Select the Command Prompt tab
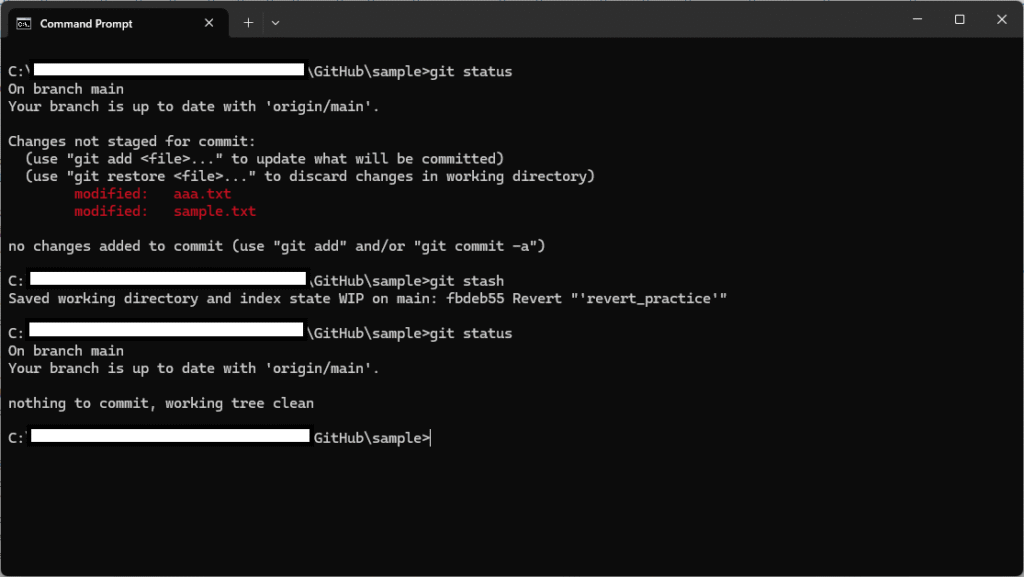The width and height of the screenshot is (1024, 577). (x=118, y=23)
